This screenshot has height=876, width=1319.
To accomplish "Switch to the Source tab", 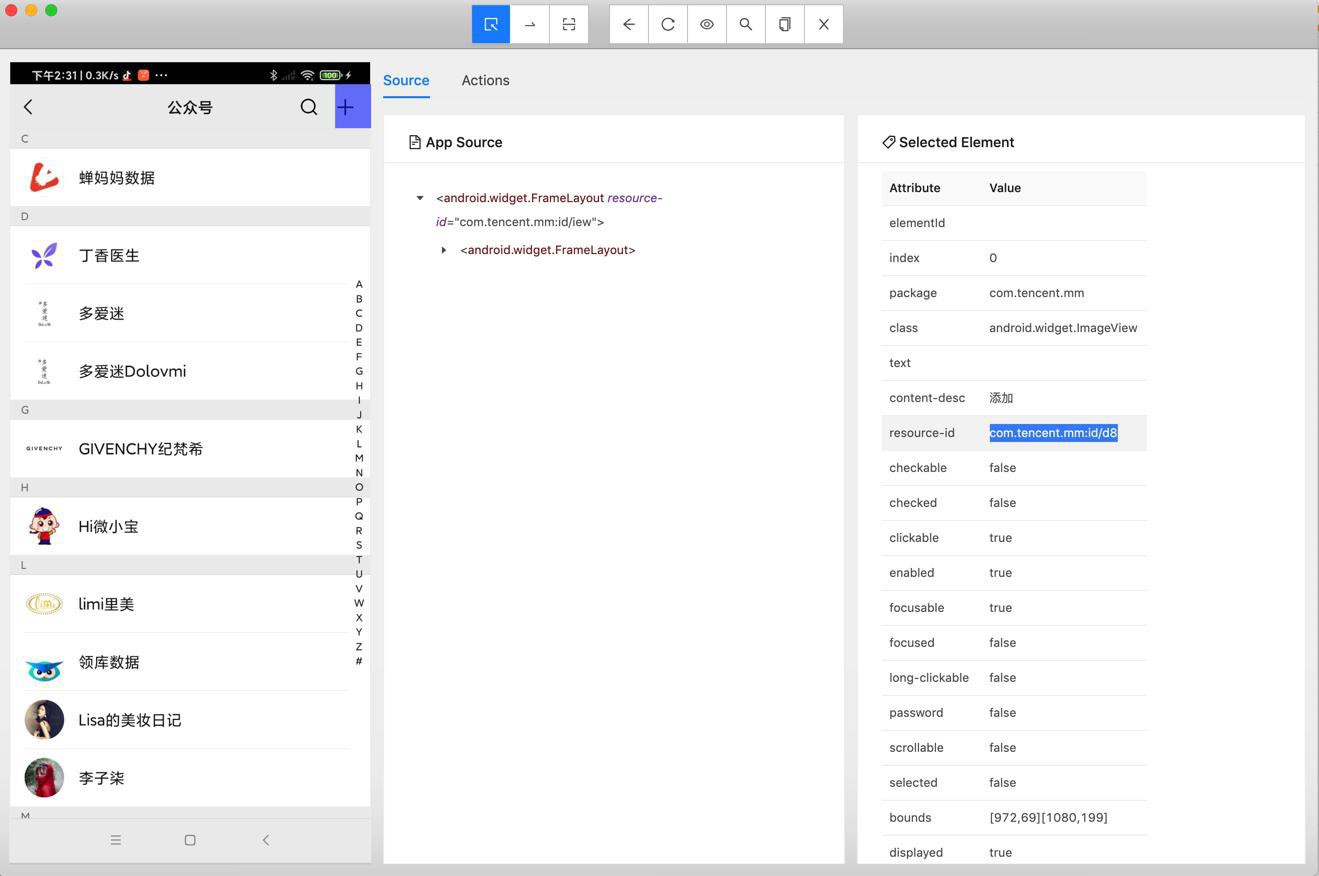I will [x=406, y=80].
